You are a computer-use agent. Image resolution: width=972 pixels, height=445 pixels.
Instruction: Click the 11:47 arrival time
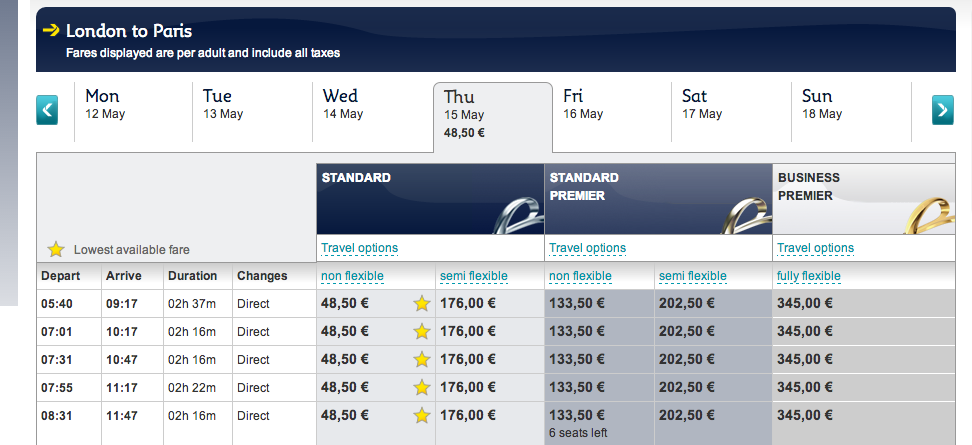coord(122,415)
